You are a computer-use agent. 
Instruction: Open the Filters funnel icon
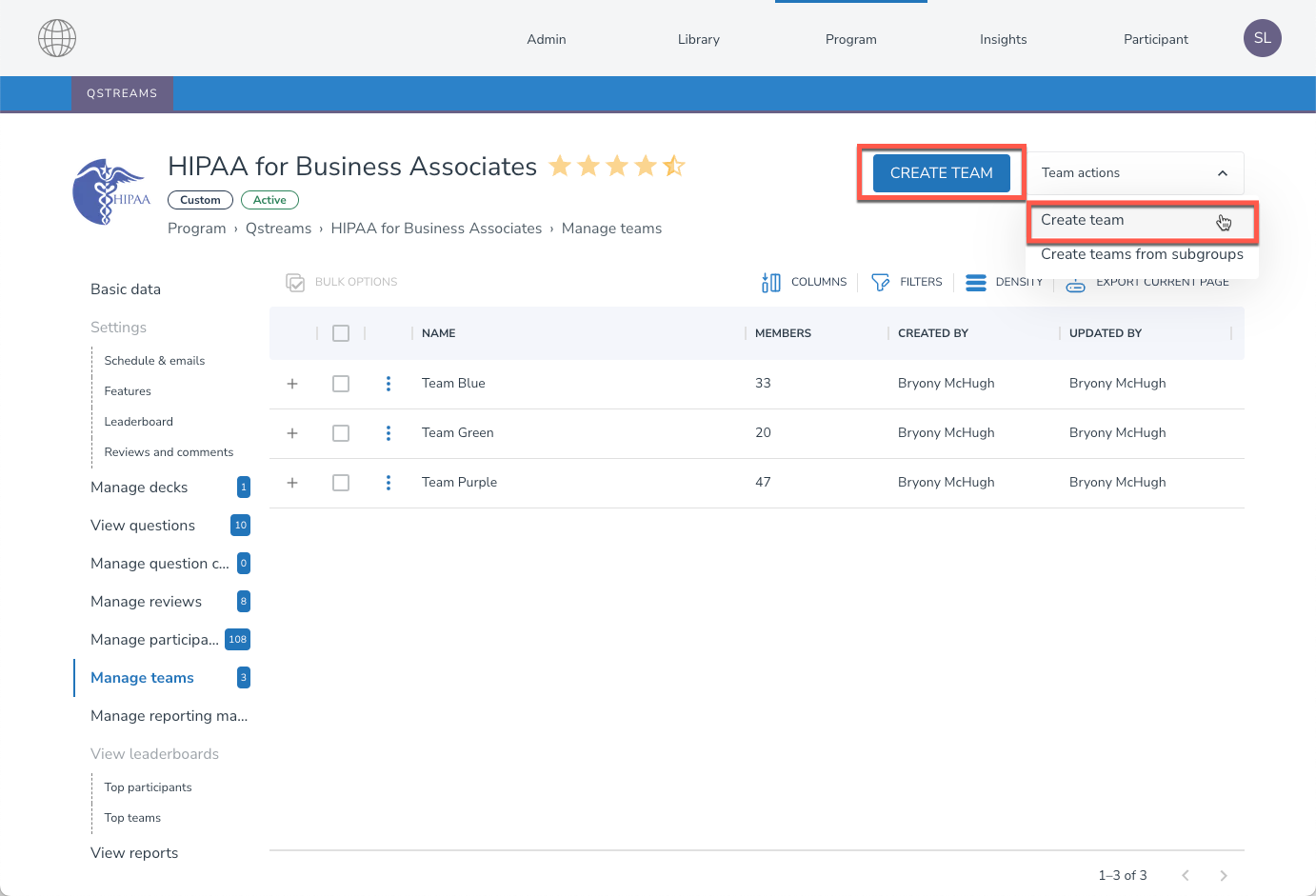click(x=881, y=283)
